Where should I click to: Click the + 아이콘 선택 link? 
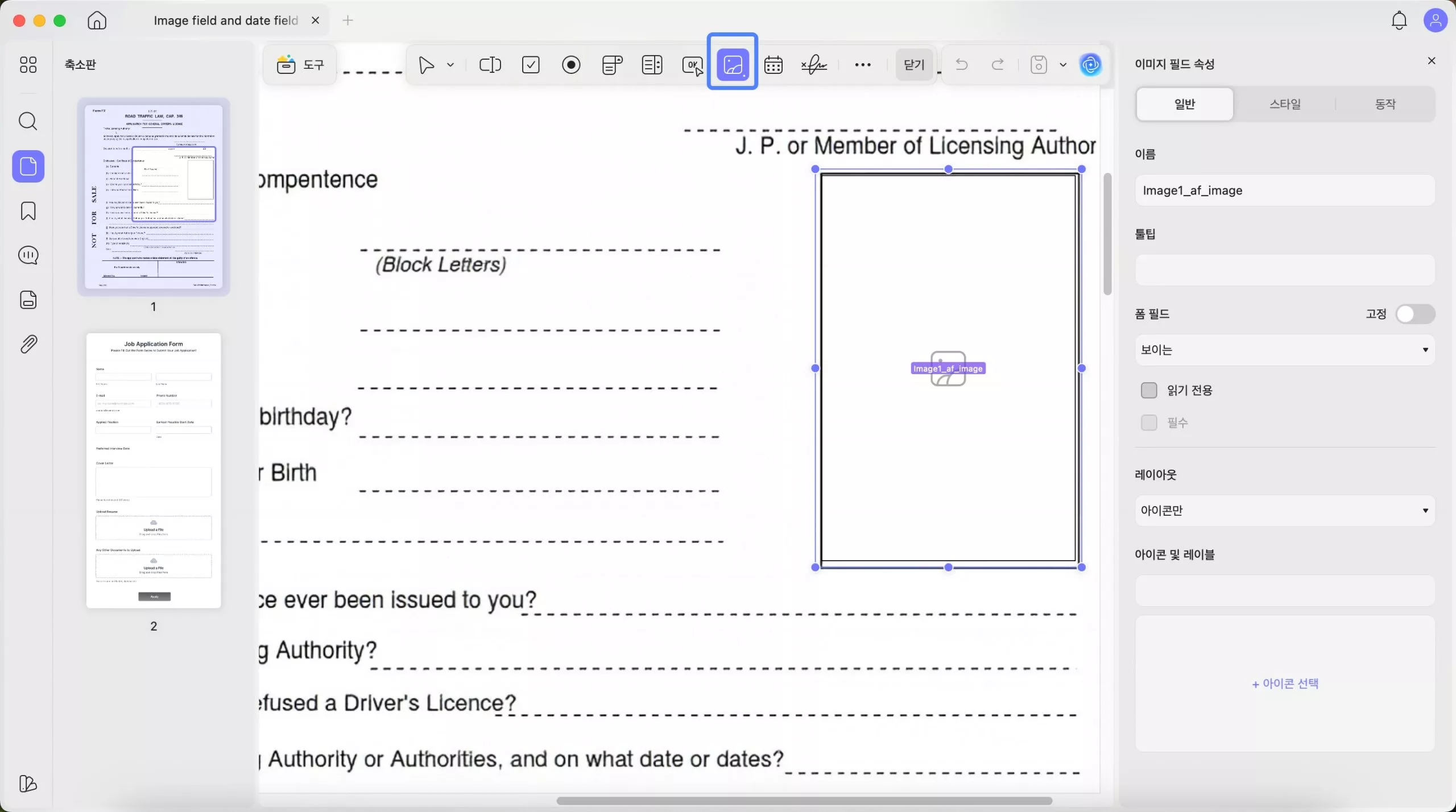(1285, 683)
